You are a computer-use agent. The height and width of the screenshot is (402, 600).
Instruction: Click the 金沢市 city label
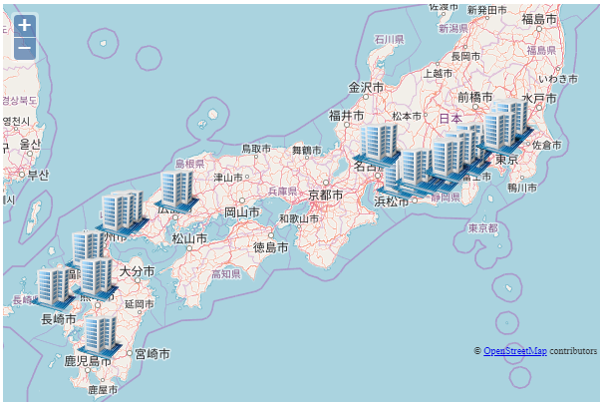[x=366, y=88]
